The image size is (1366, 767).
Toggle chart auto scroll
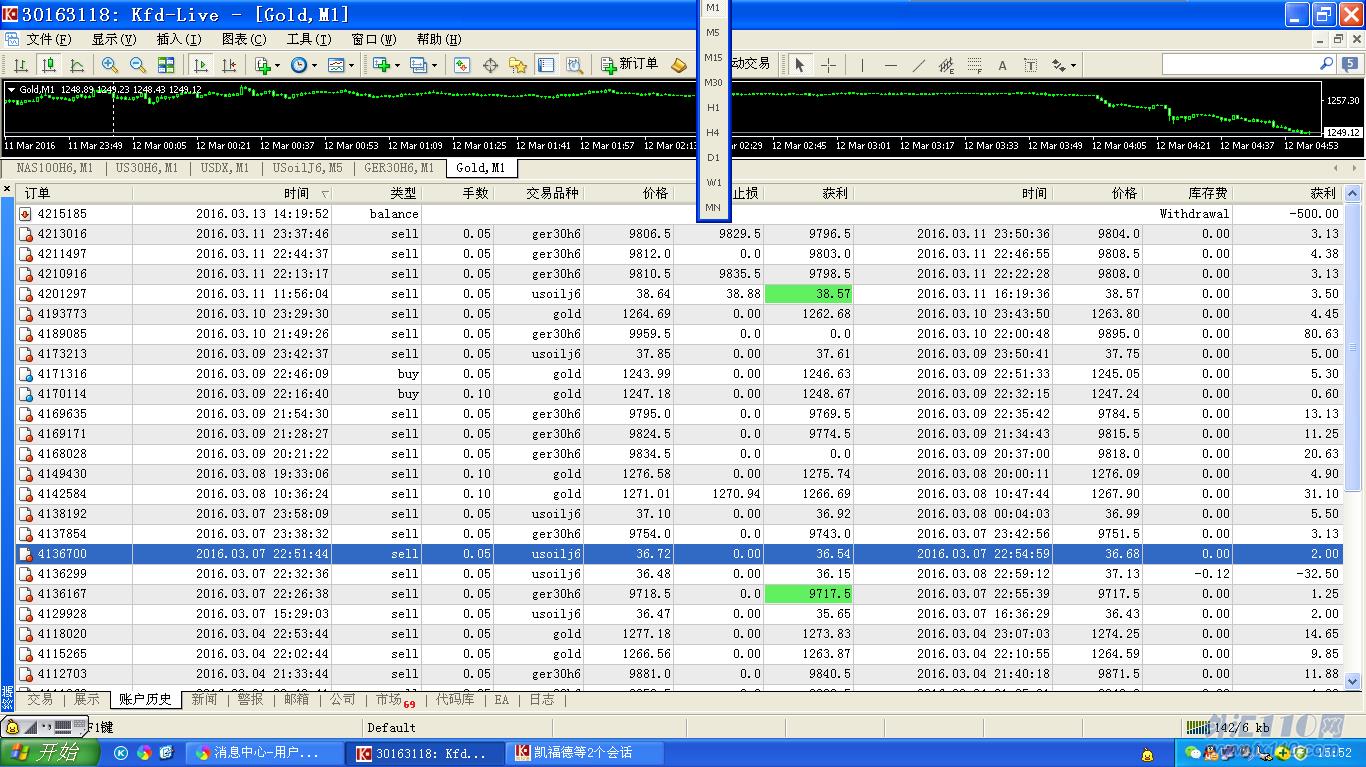click(201, 65)
